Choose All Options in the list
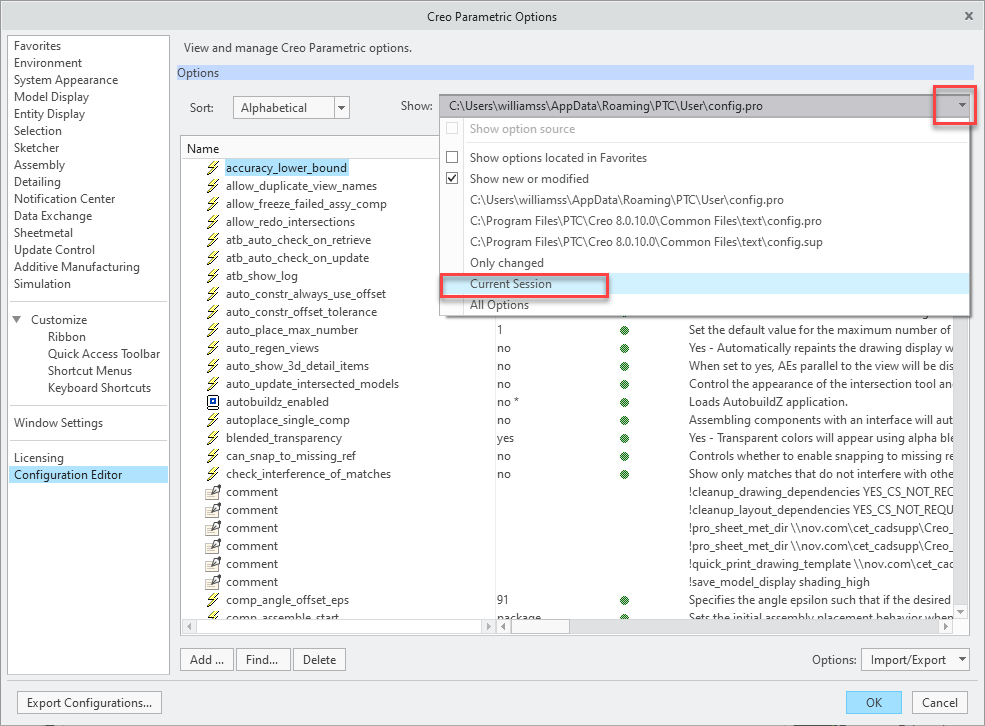 click(x=499, y=305)
